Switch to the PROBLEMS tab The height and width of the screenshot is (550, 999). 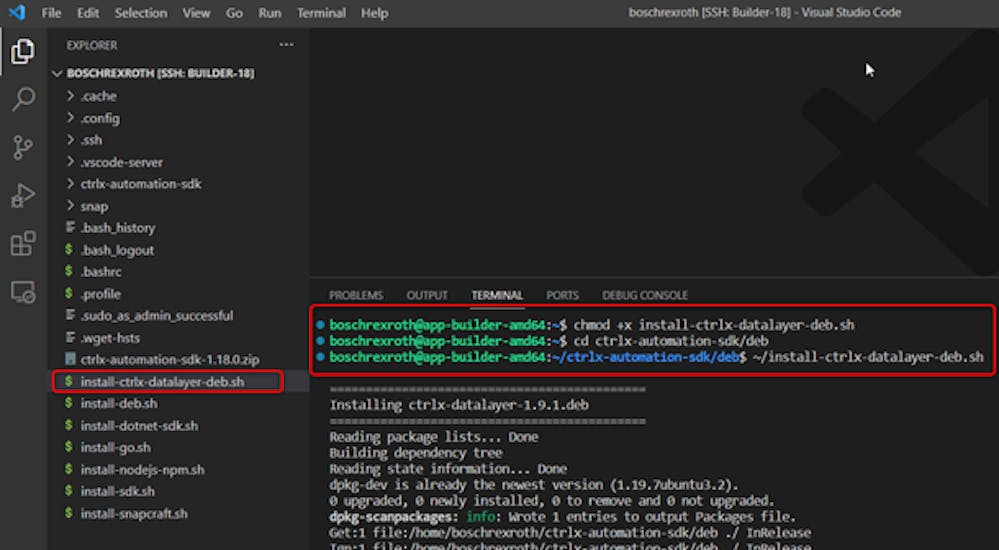(356, 296)
